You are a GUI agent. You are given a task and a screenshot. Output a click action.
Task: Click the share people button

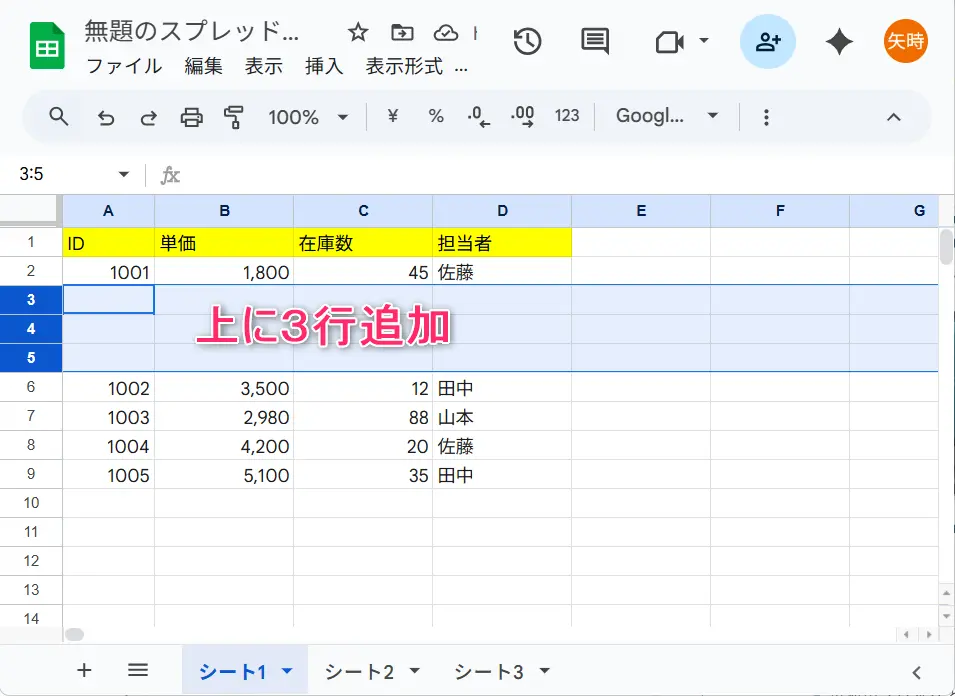coord(768,41)
